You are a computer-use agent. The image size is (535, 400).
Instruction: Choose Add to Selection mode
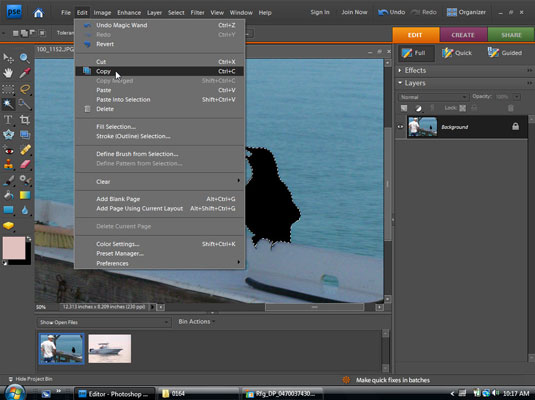tap(25, 33)
